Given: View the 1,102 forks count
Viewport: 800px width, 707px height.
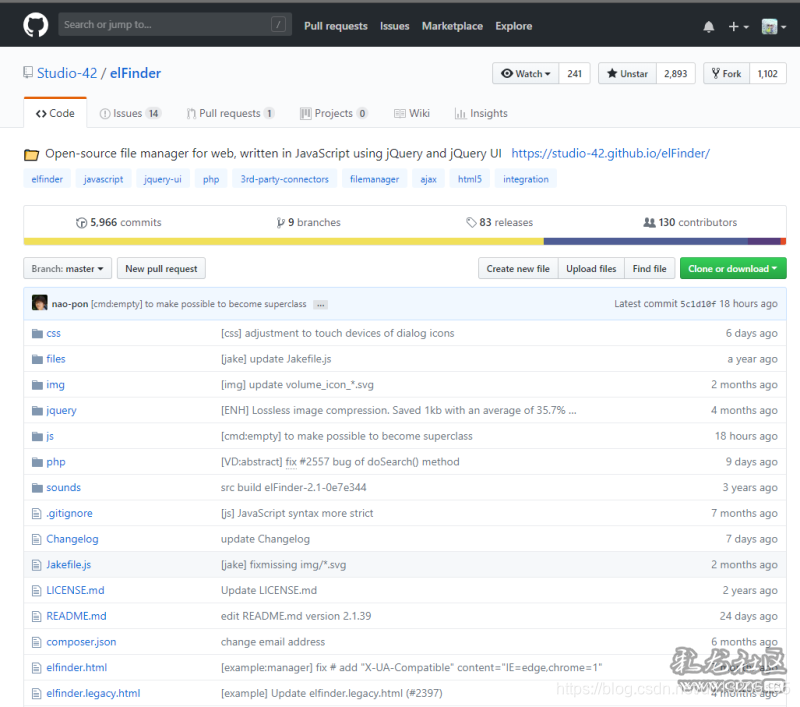Looking at the screenshot, I should [x=767, y=73].
